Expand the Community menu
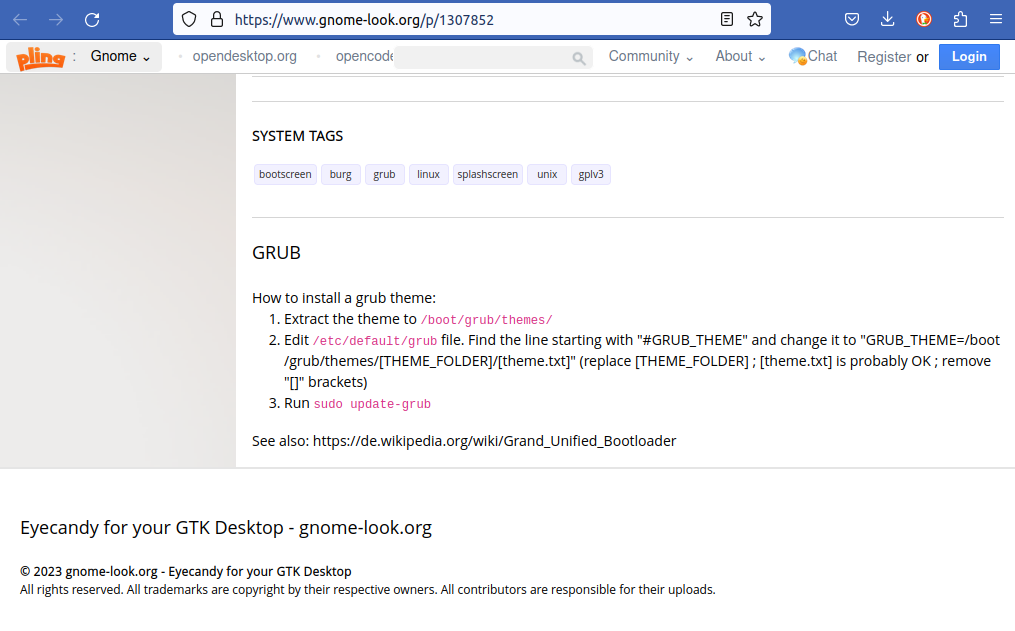The image size is (1015, 631). point(651,56)
